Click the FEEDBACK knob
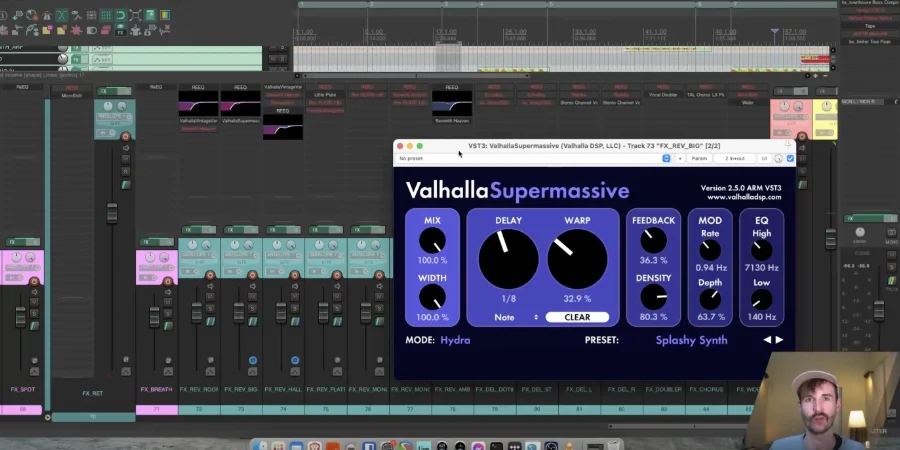The image size is (900, 450). pyautogui.click(x=653, y=240)
